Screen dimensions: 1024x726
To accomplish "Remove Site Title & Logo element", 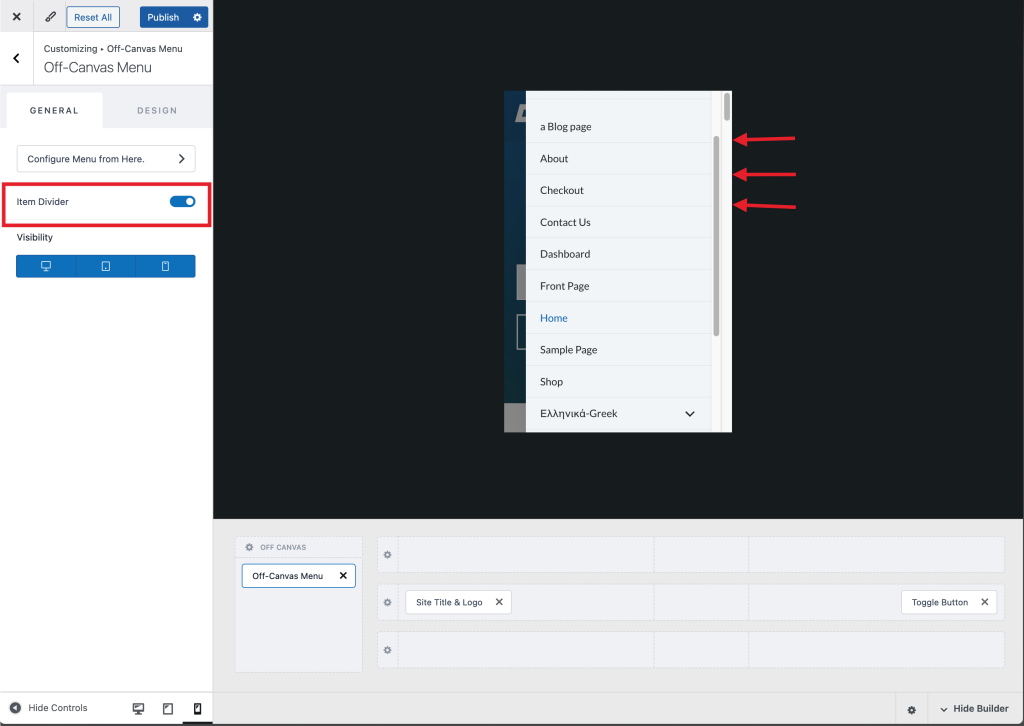I will point(499,602).
